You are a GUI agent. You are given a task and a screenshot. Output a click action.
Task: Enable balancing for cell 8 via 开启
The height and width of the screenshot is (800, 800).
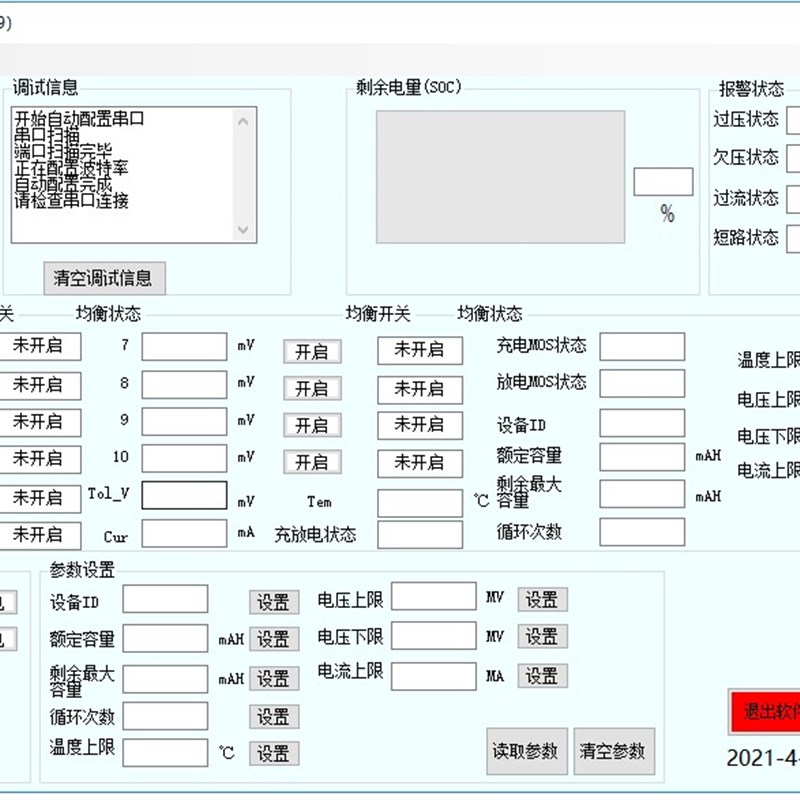tap(311, 388)
